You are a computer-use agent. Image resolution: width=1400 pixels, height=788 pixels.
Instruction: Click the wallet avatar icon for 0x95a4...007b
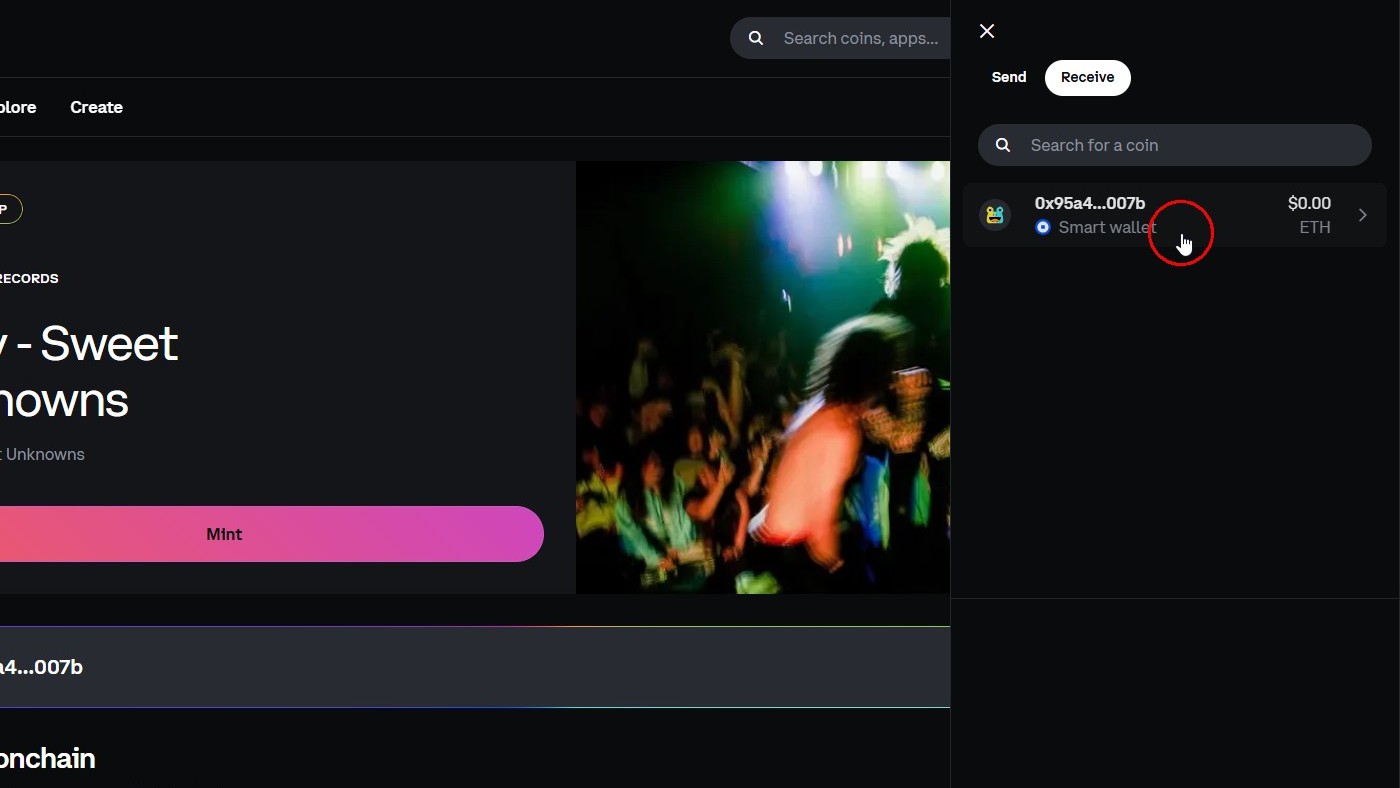click(995, 215)
